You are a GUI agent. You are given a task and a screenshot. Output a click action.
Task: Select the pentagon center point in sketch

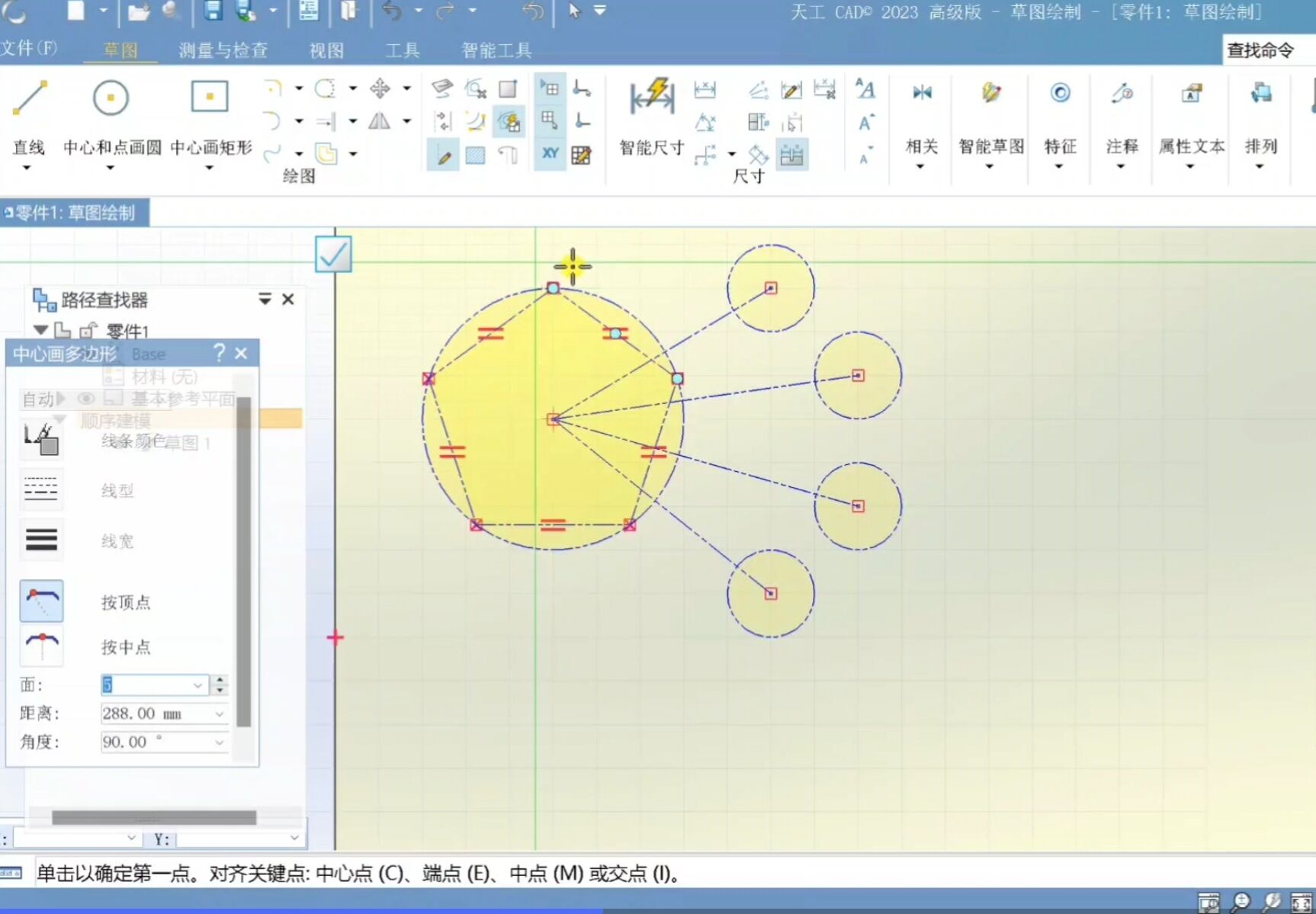[x=554, y=419]
